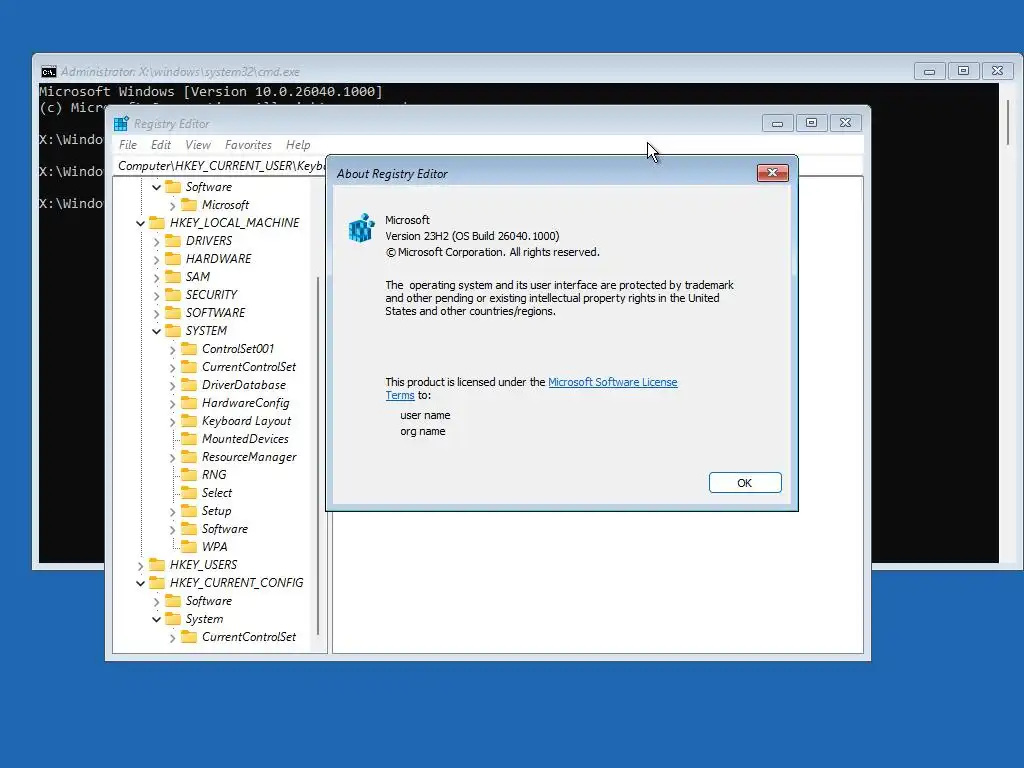
Task: Select the SECURITY folder icon
Action: (x=172, y=295)
